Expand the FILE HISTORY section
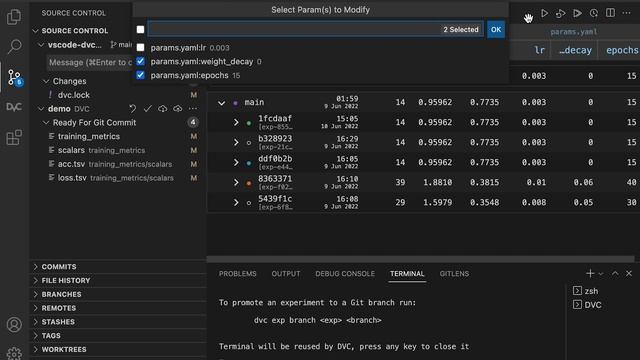The height and width of the screenshot is (360, 640). [118, 280]
